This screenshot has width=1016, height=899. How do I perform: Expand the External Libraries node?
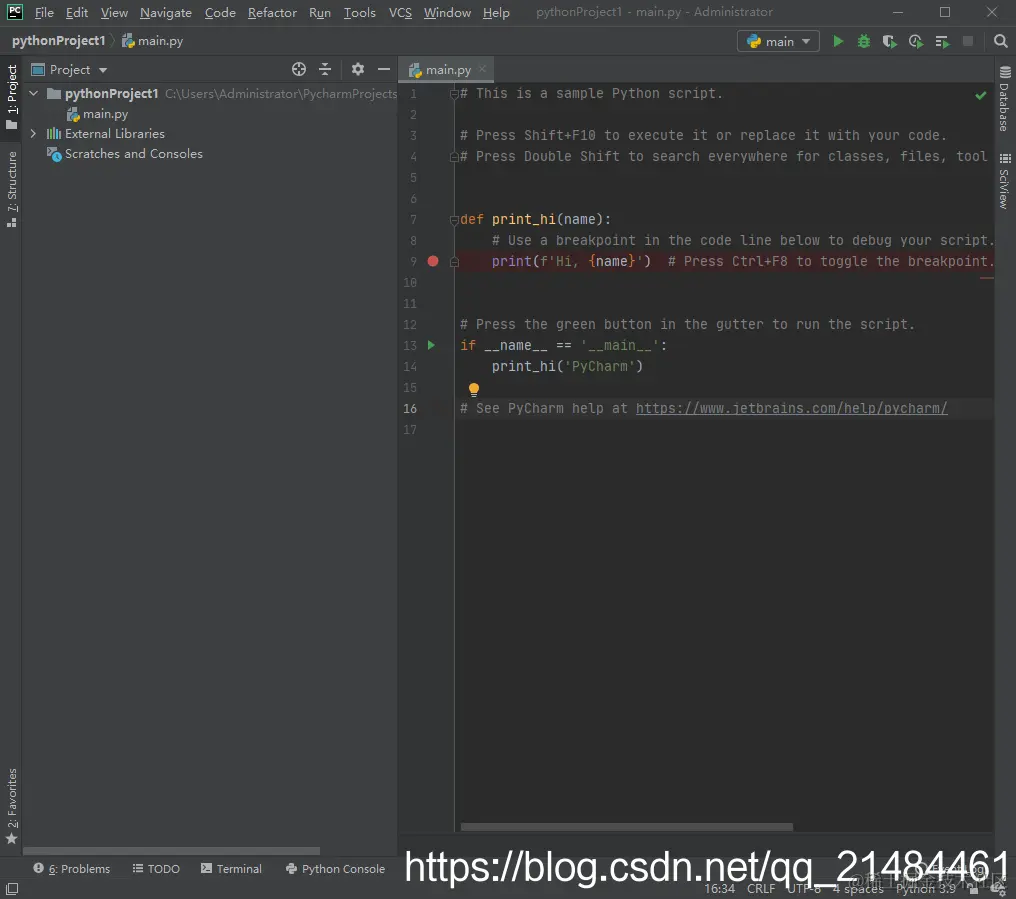[x=33, y=134]
